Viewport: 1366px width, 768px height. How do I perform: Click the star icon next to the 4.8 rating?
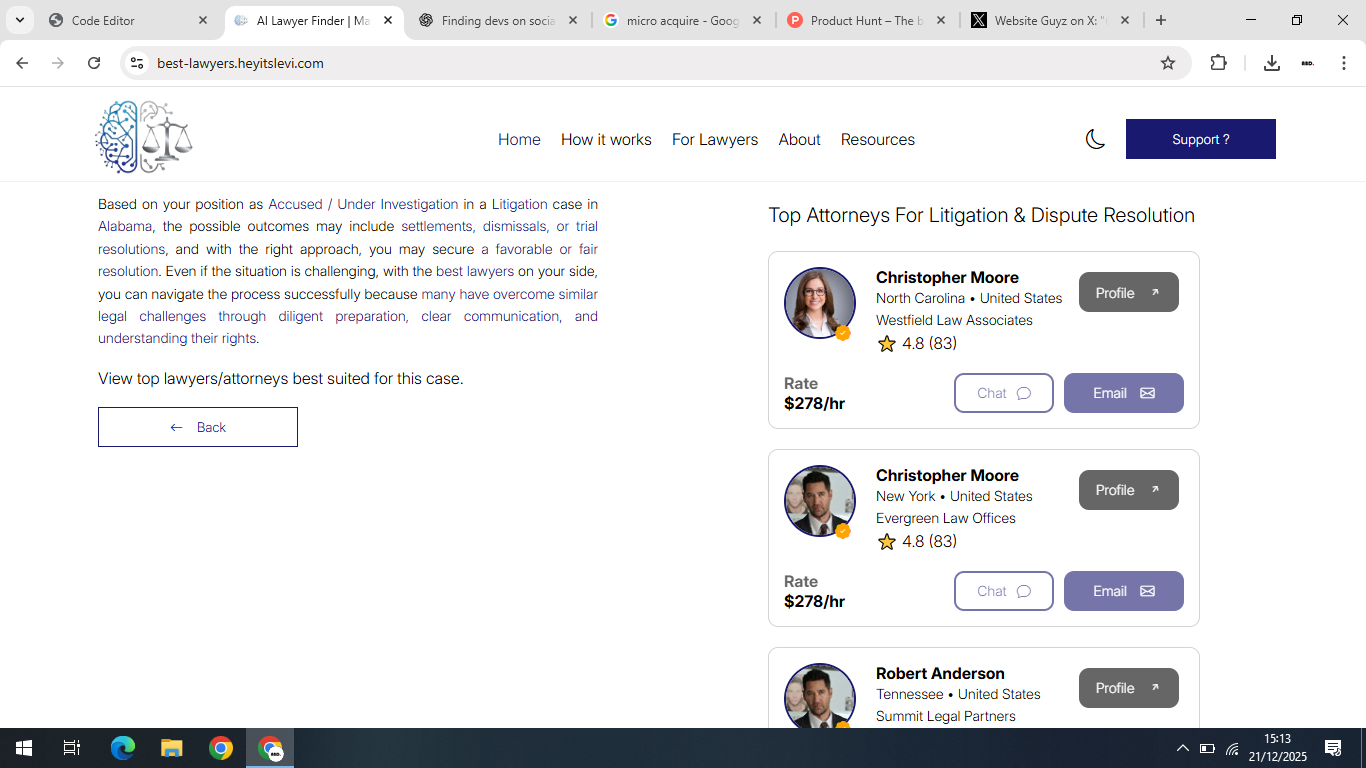pos(887,343)
